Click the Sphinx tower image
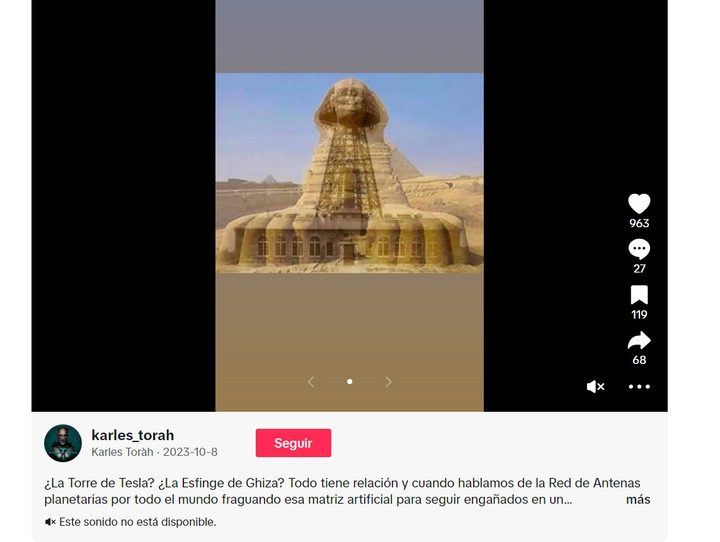 pos(349,173)
